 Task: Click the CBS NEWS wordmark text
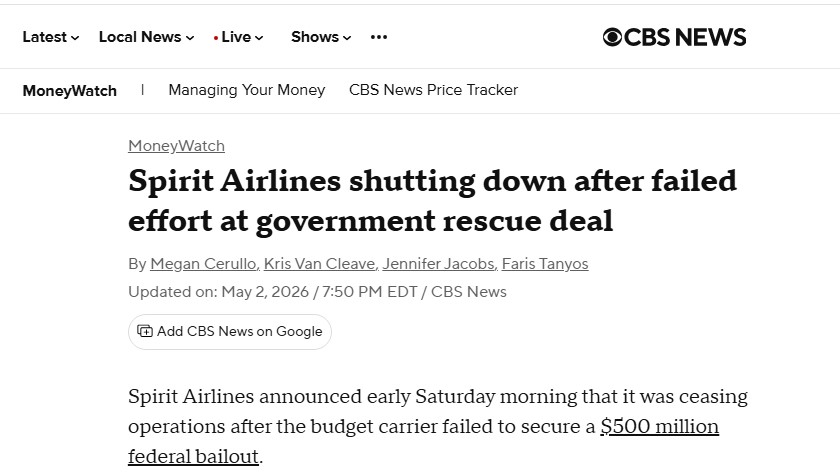685,37
